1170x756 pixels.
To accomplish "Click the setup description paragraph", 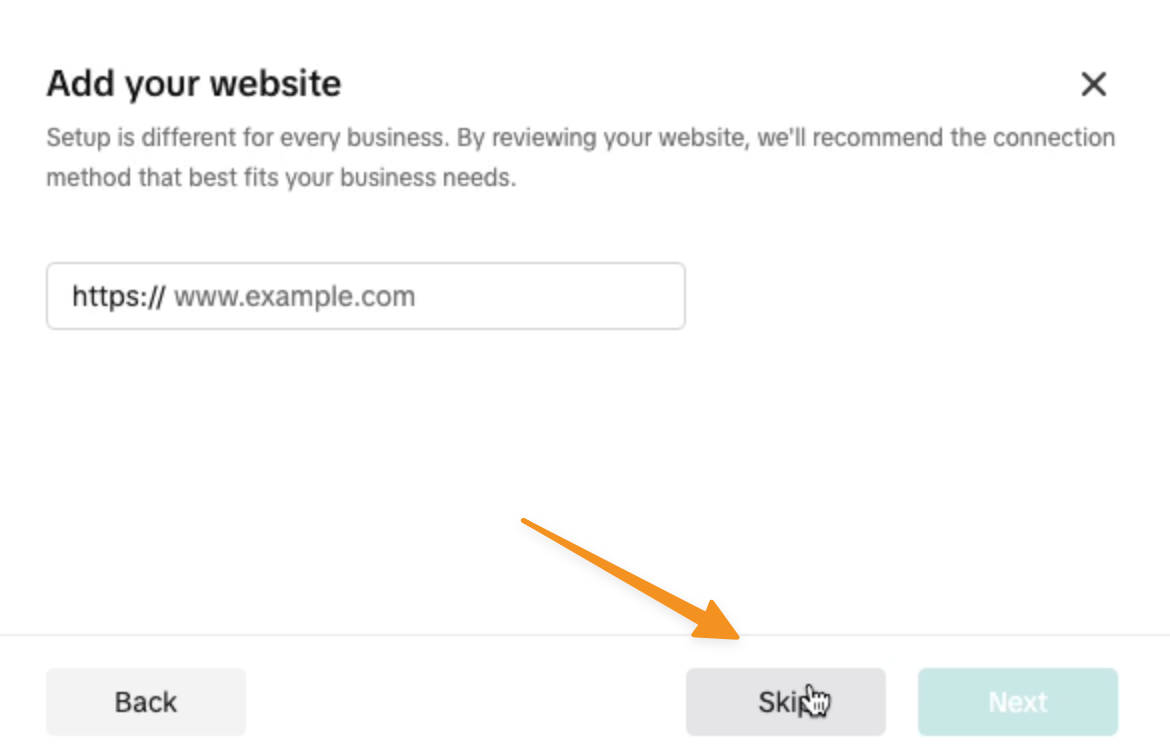I will point(580,159).
